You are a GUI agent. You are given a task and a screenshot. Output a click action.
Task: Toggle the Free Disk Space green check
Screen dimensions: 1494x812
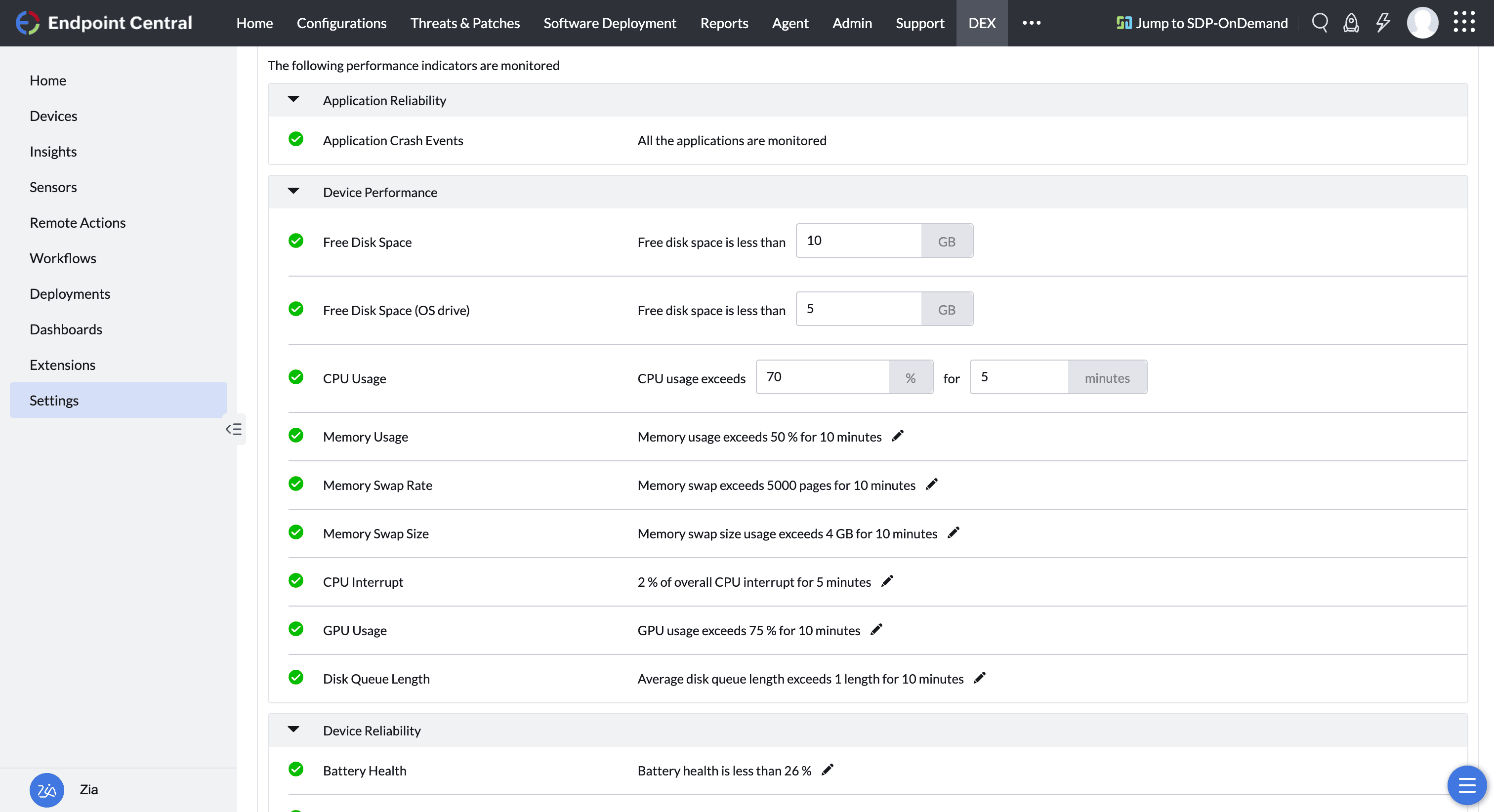296,241
